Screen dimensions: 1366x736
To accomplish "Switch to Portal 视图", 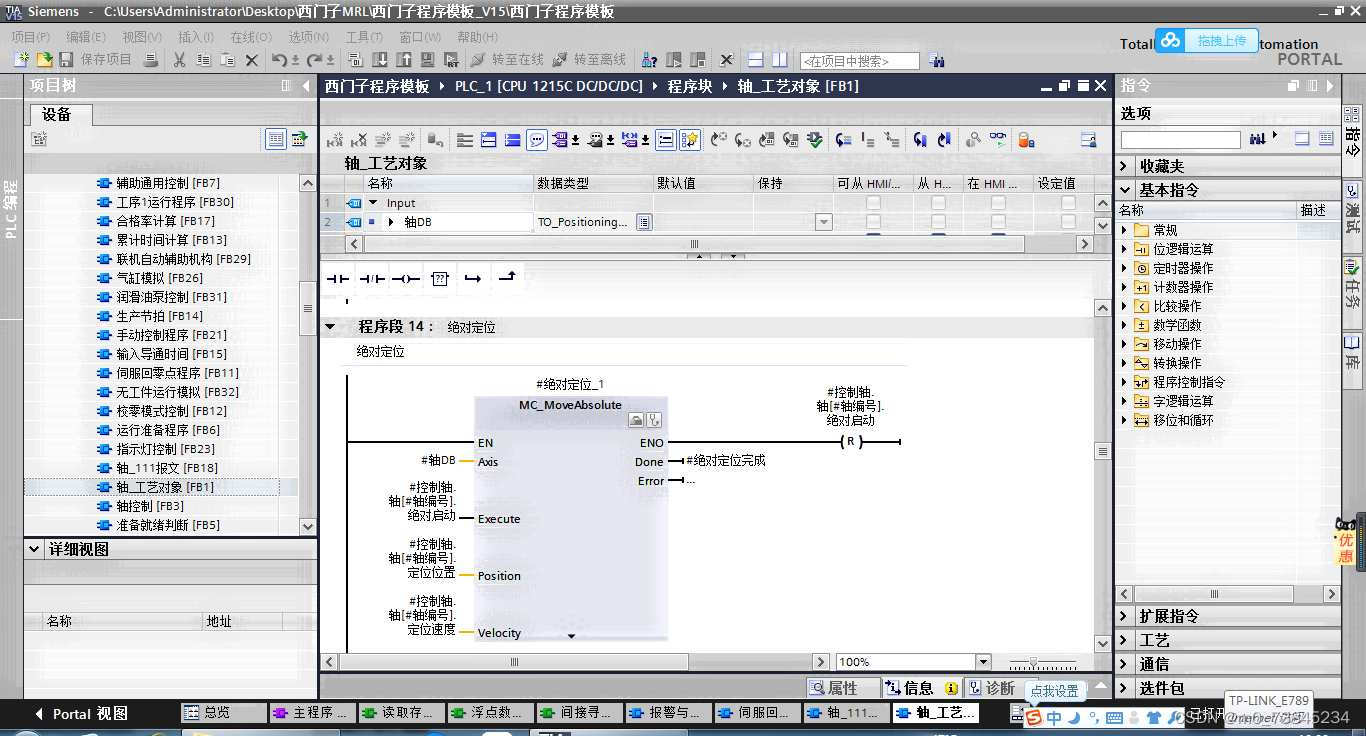I will point(82,714).
